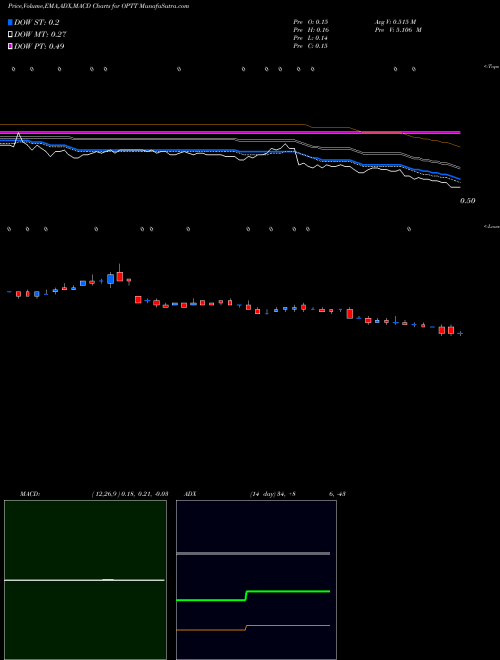Click the '6, -48' ADX reading
Screen dimensions: 500x660
(x=337, y=494)
